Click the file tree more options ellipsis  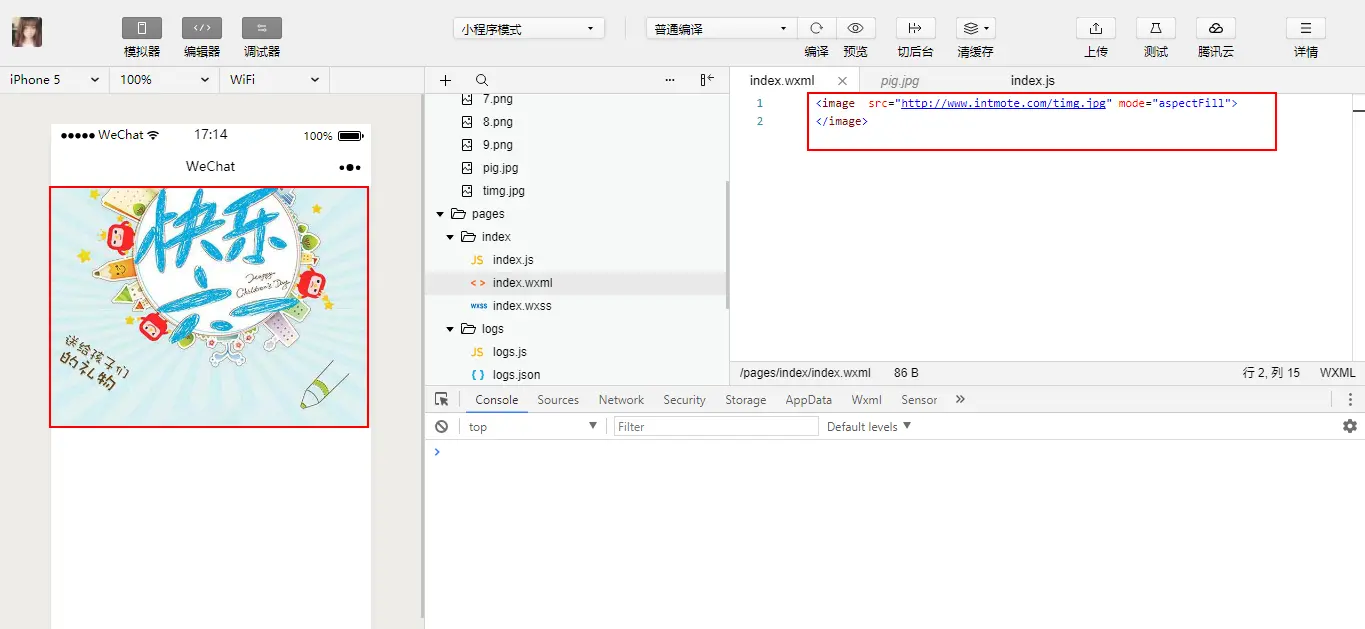click(x=670, y=80)
